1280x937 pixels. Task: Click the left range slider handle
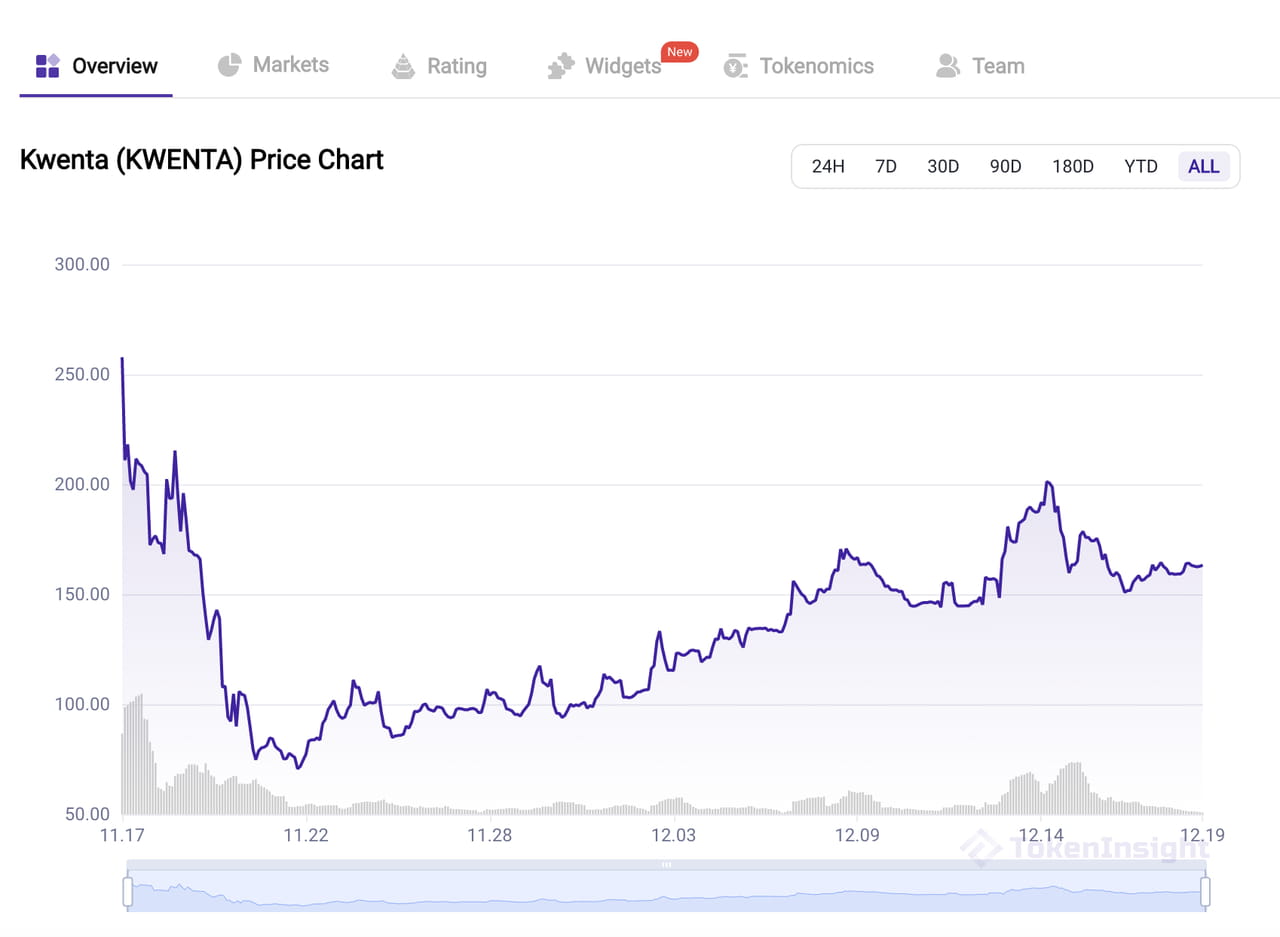tap(128, 891)
